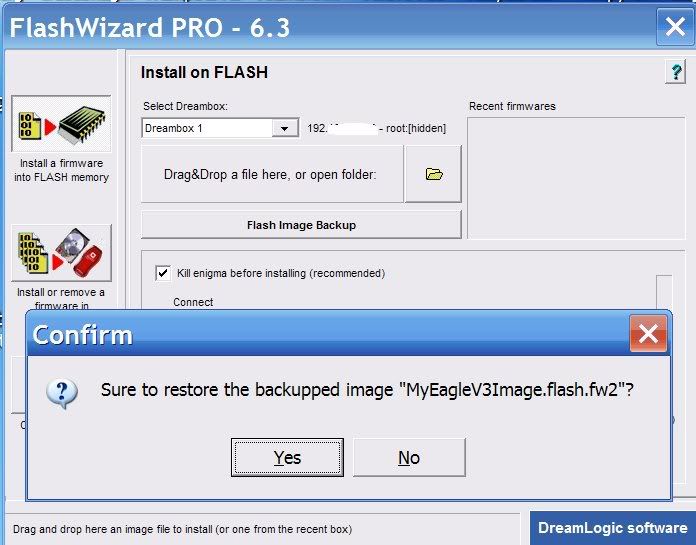Expand the Dreambox 1 dropdown arrow
Image resolution: width=696 pixels, height=545 pixels.
285,128
